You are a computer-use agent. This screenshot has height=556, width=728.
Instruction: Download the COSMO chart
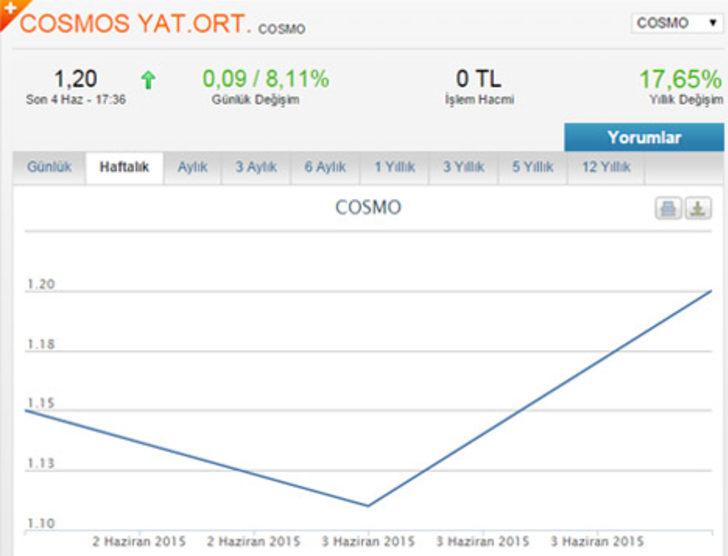698,208
